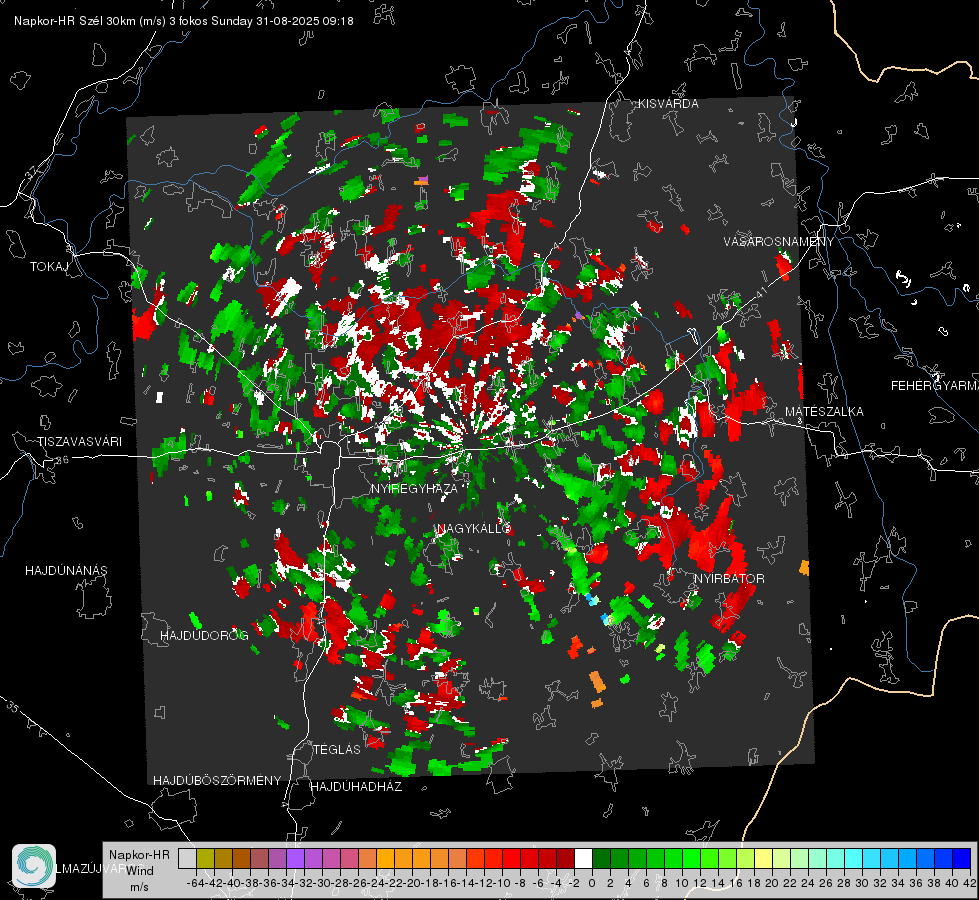The image size is (979, 900).
Task: Click the 30 value on legend scale
Action: 862,883
